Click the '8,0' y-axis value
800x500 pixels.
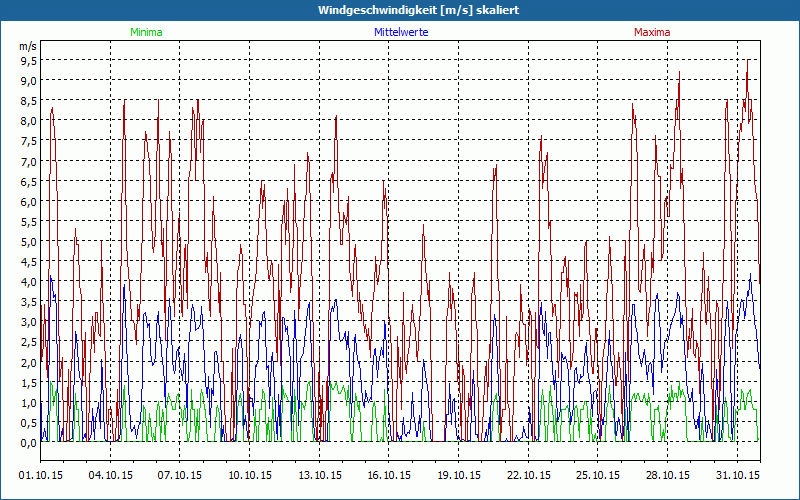[x=29, y=121]
